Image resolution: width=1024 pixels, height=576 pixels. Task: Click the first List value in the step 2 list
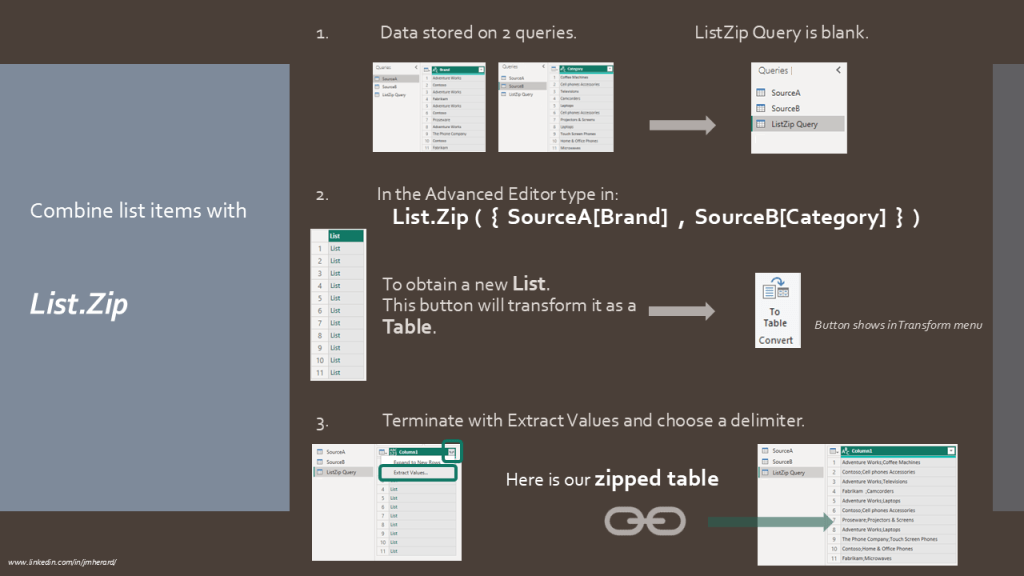tap(335, 248)
